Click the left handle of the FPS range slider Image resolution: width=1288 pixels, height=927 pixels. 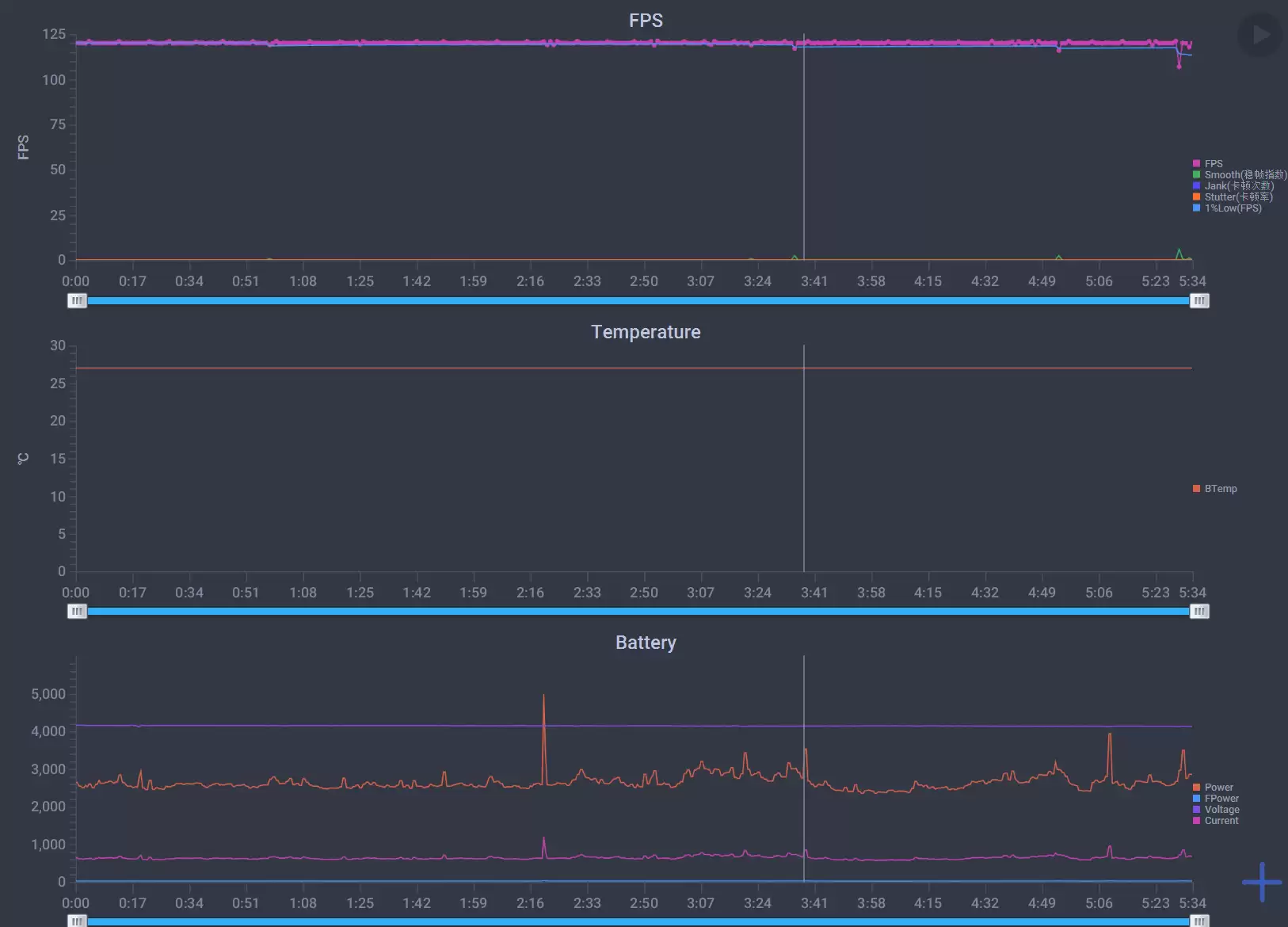click(x=77, y=300)
